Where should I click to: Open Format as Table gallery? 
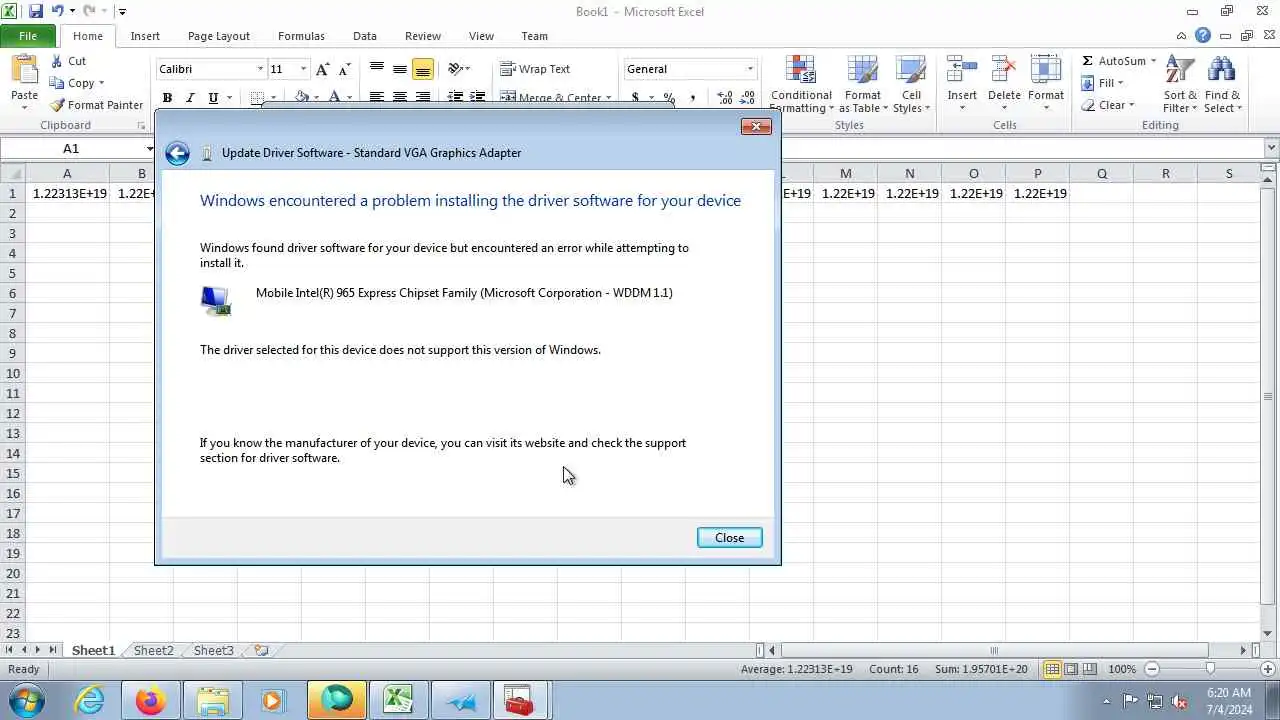(863, 84)
